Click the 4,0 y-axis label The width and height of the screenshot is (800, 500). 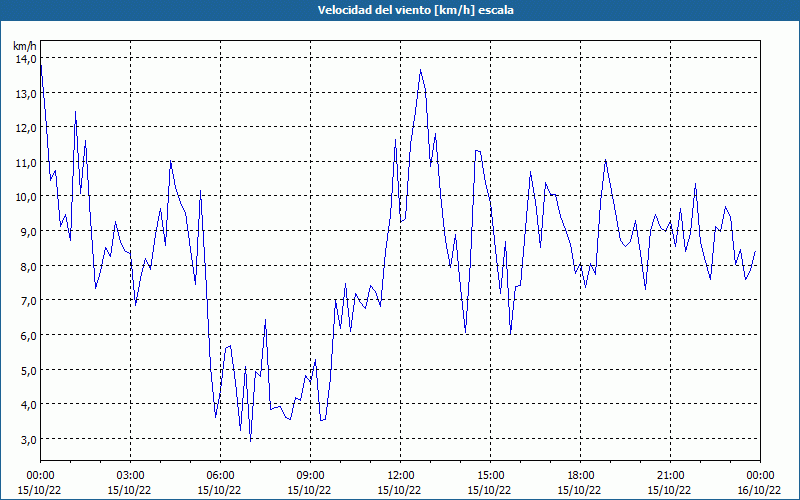tap(28, 405)
